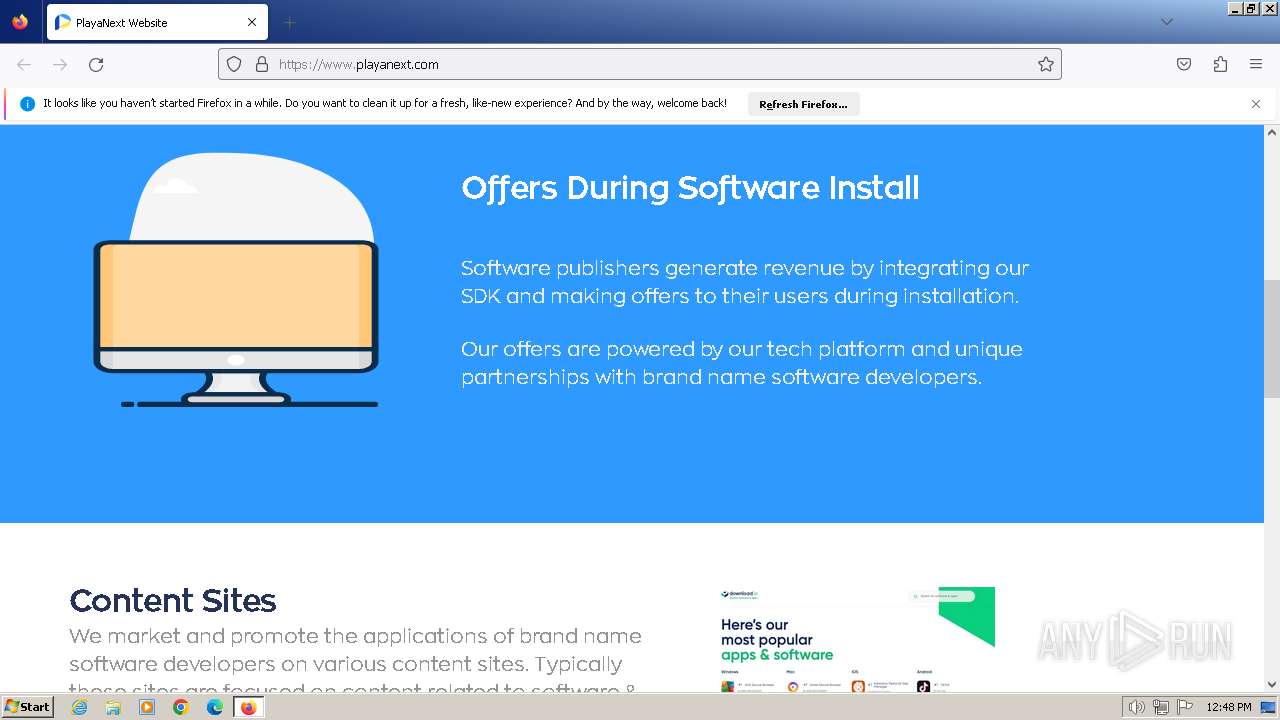Viewport: 1280px width, 720px height.
Task: Select the PlayaNext Website tab
Action: pyautogui.click(x=156, y=22)
